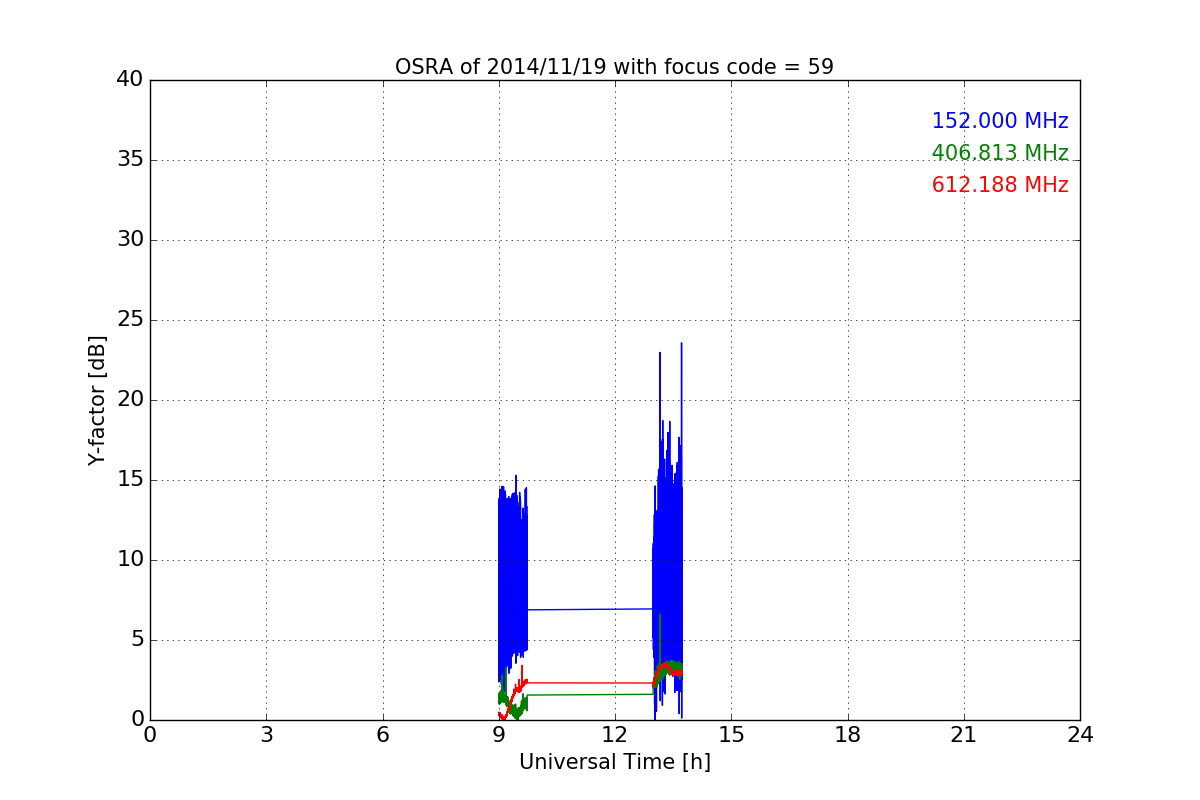Select the 612.188 MHz legend label

tap(1000, 185)
